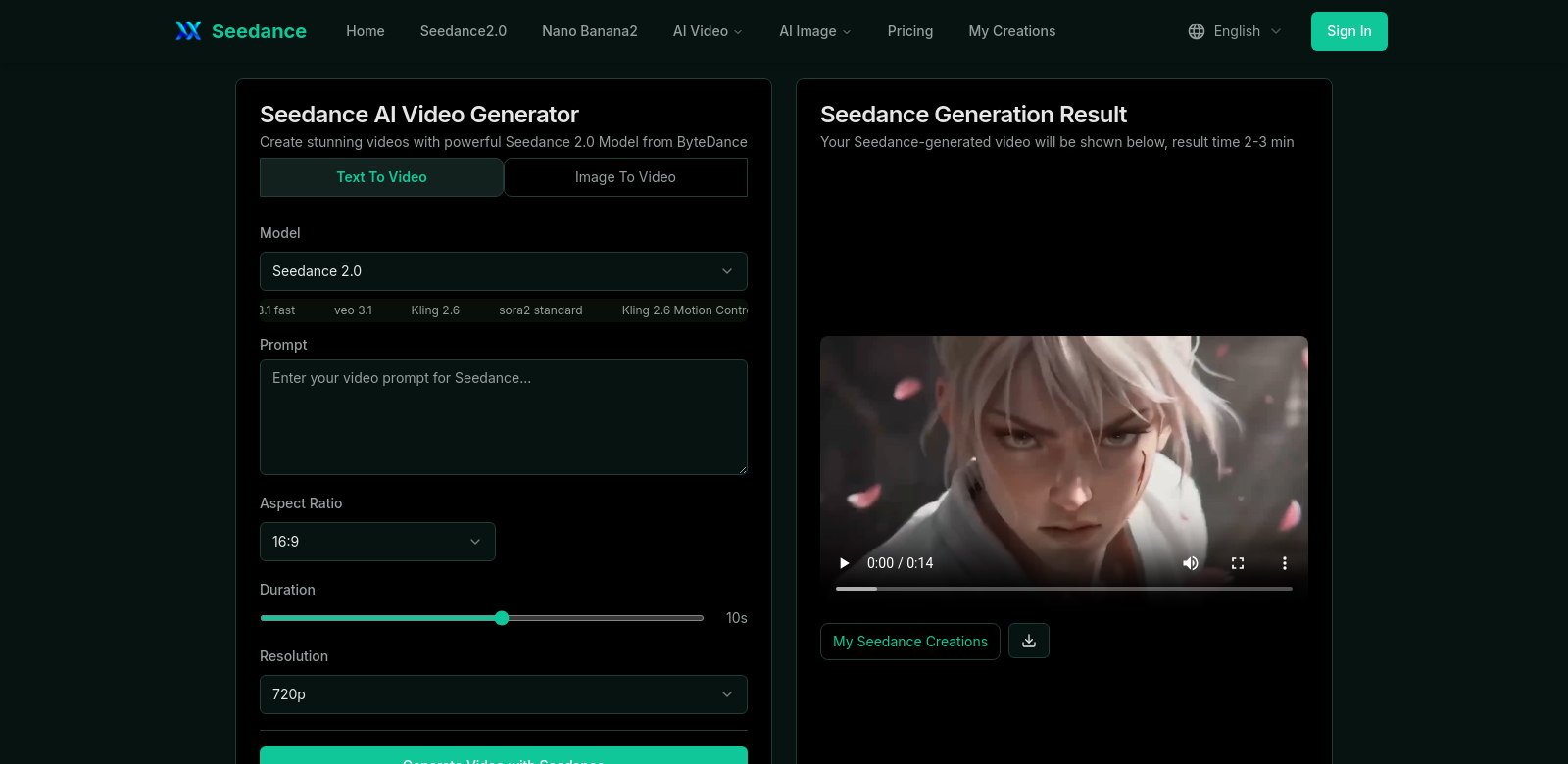Click the Generate Video with Seedance button
Image resolution: width=1568 pixels, height=764 pixels.
(504, 756)
